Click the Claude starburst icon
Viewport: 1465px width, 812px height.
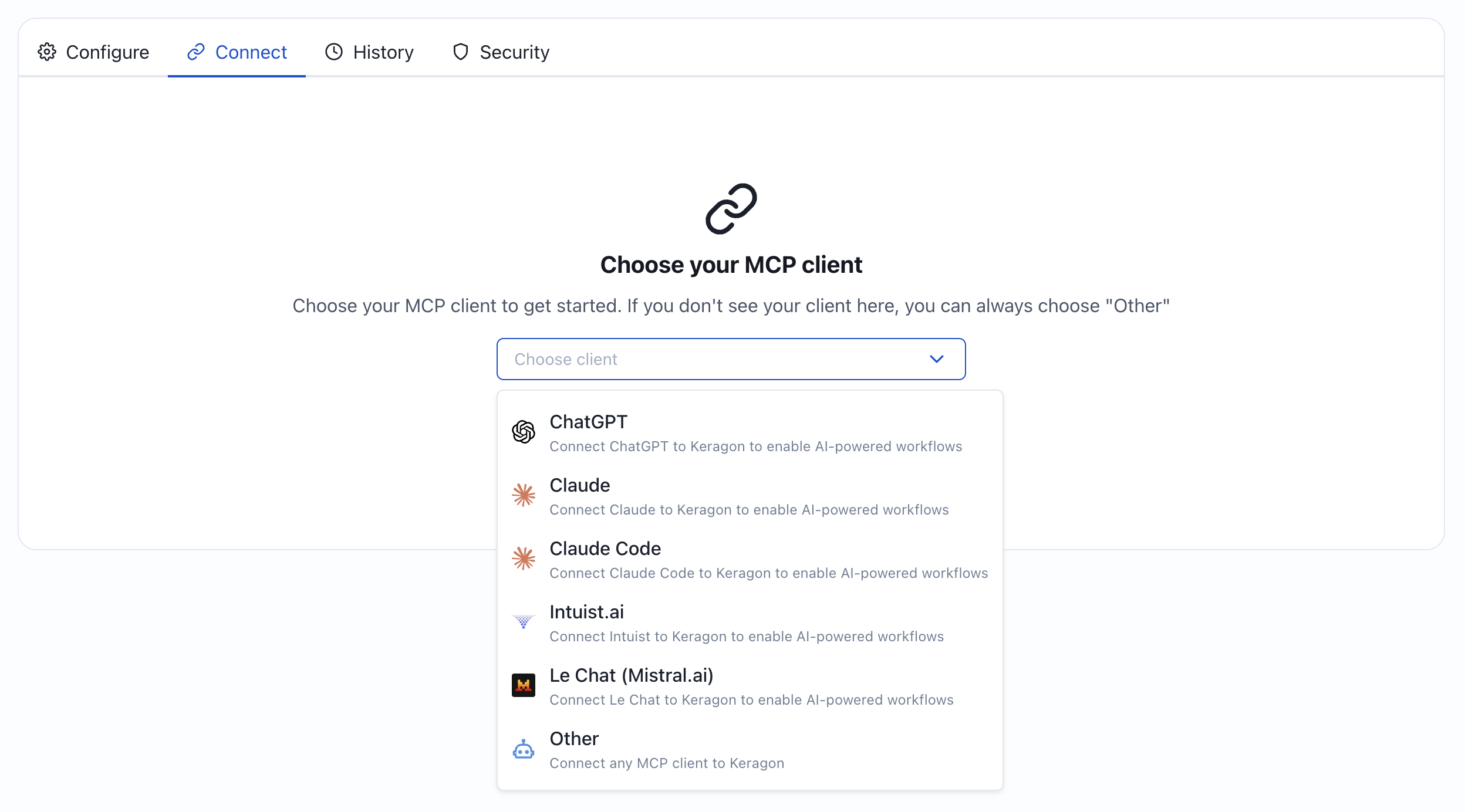(523, 496)
